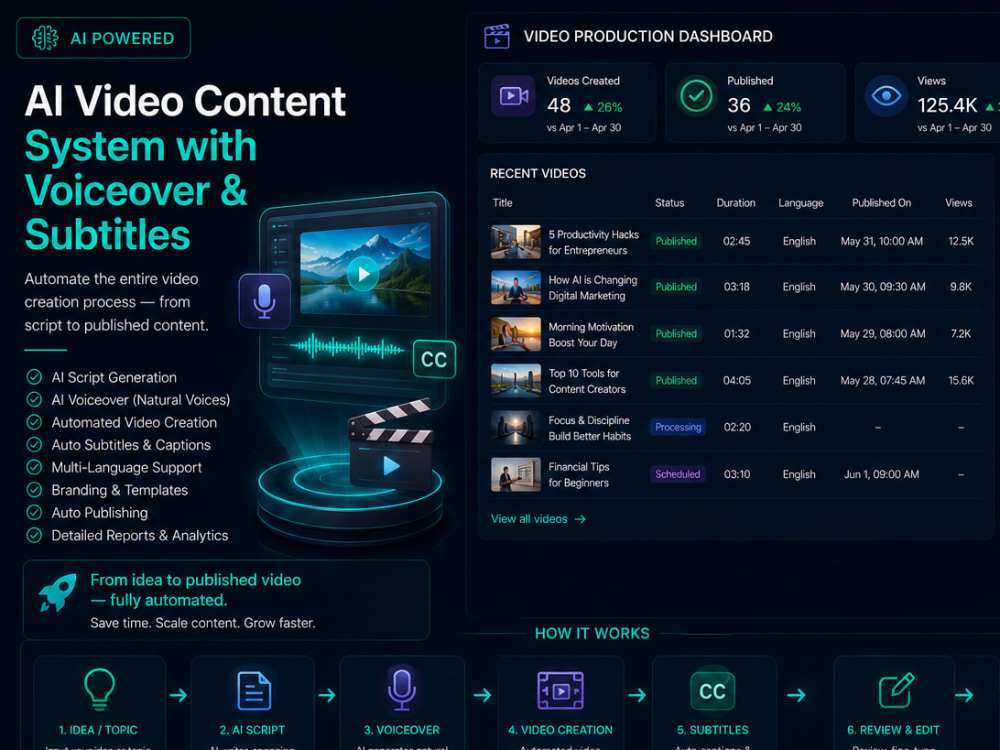Click the play button on the mountain video
1000x750 pixels.
[x=364, y=274]
